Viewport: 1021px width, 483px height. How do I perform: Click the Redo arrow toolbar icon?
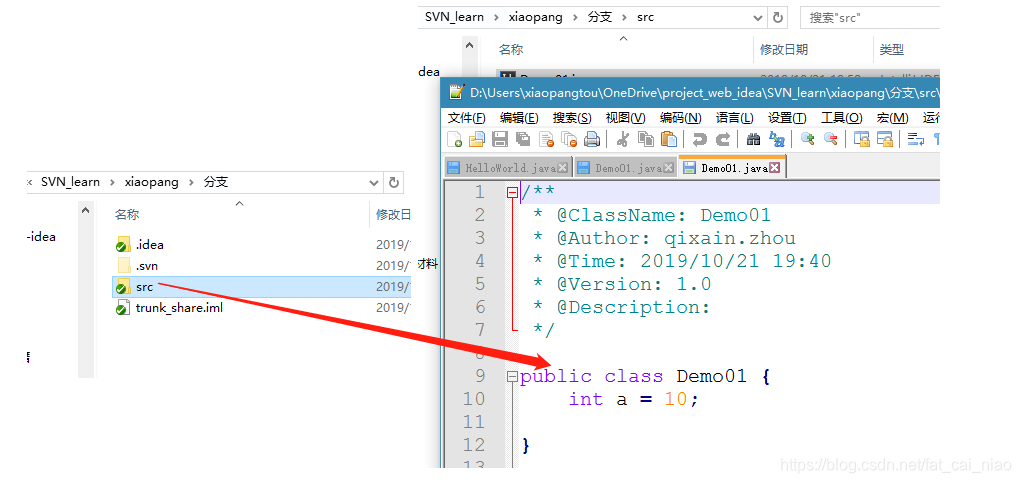click(723, 139)
